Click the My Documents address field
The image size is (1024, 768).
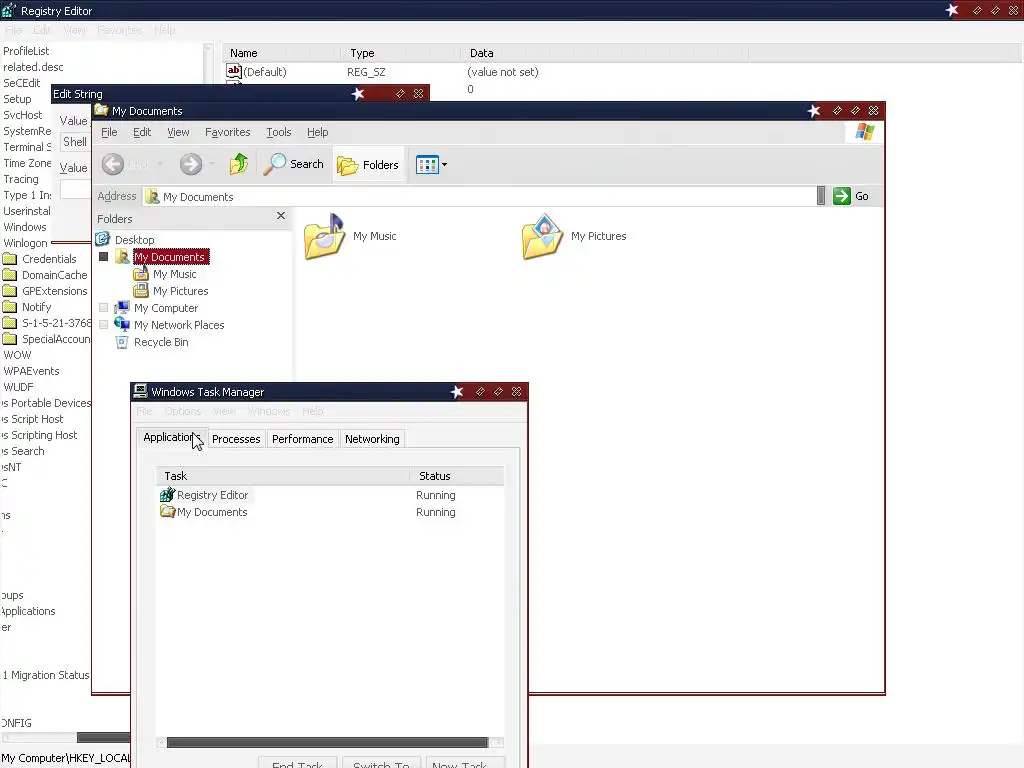tap(479, 197)
